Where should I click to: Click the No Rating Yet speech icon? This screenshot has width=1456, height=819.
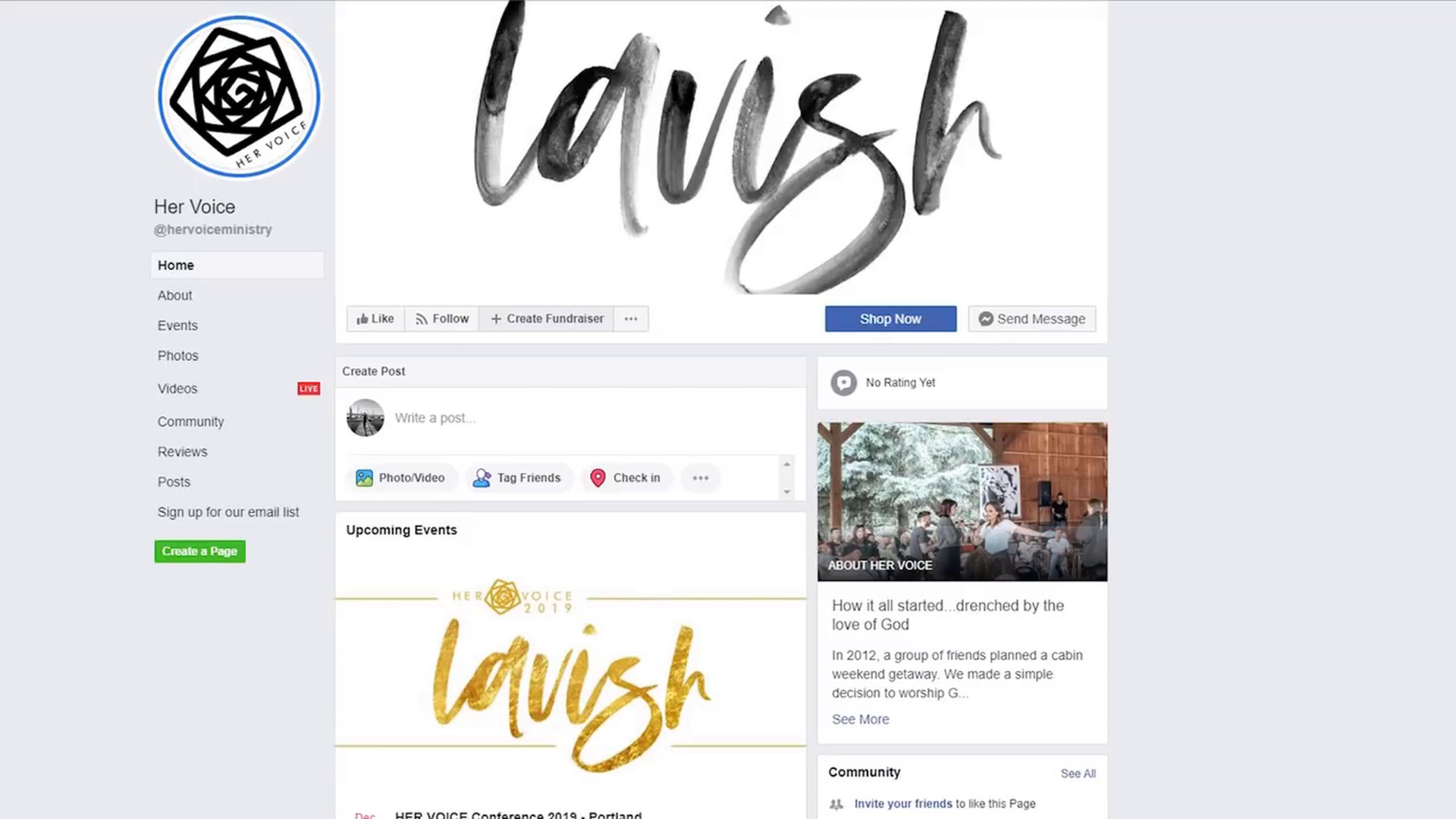[x=843, y=383]
